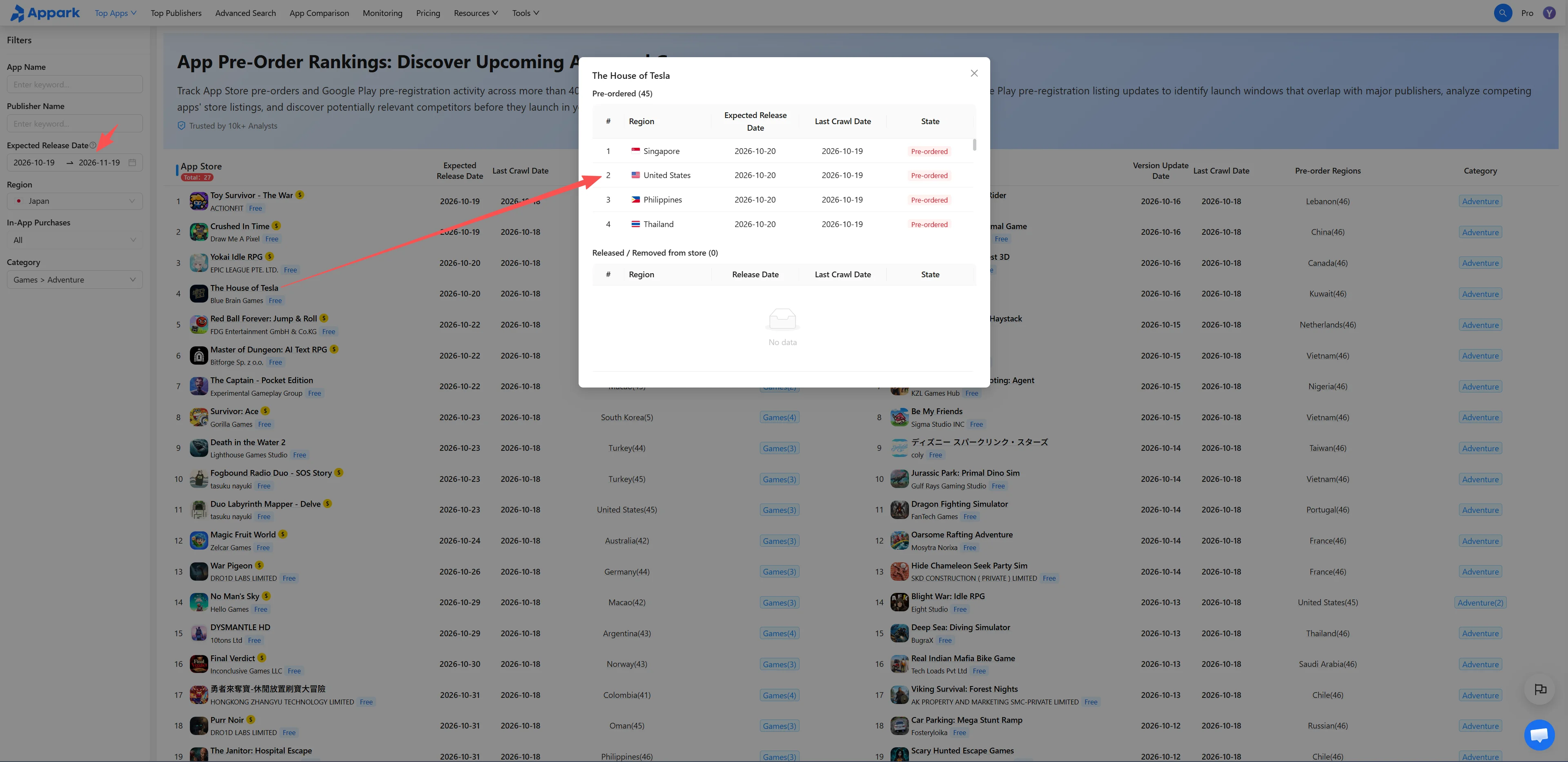This screenshot has height=762, width=1568.
Task: Focus the App Name keyword field
Action: pos(75,84)
